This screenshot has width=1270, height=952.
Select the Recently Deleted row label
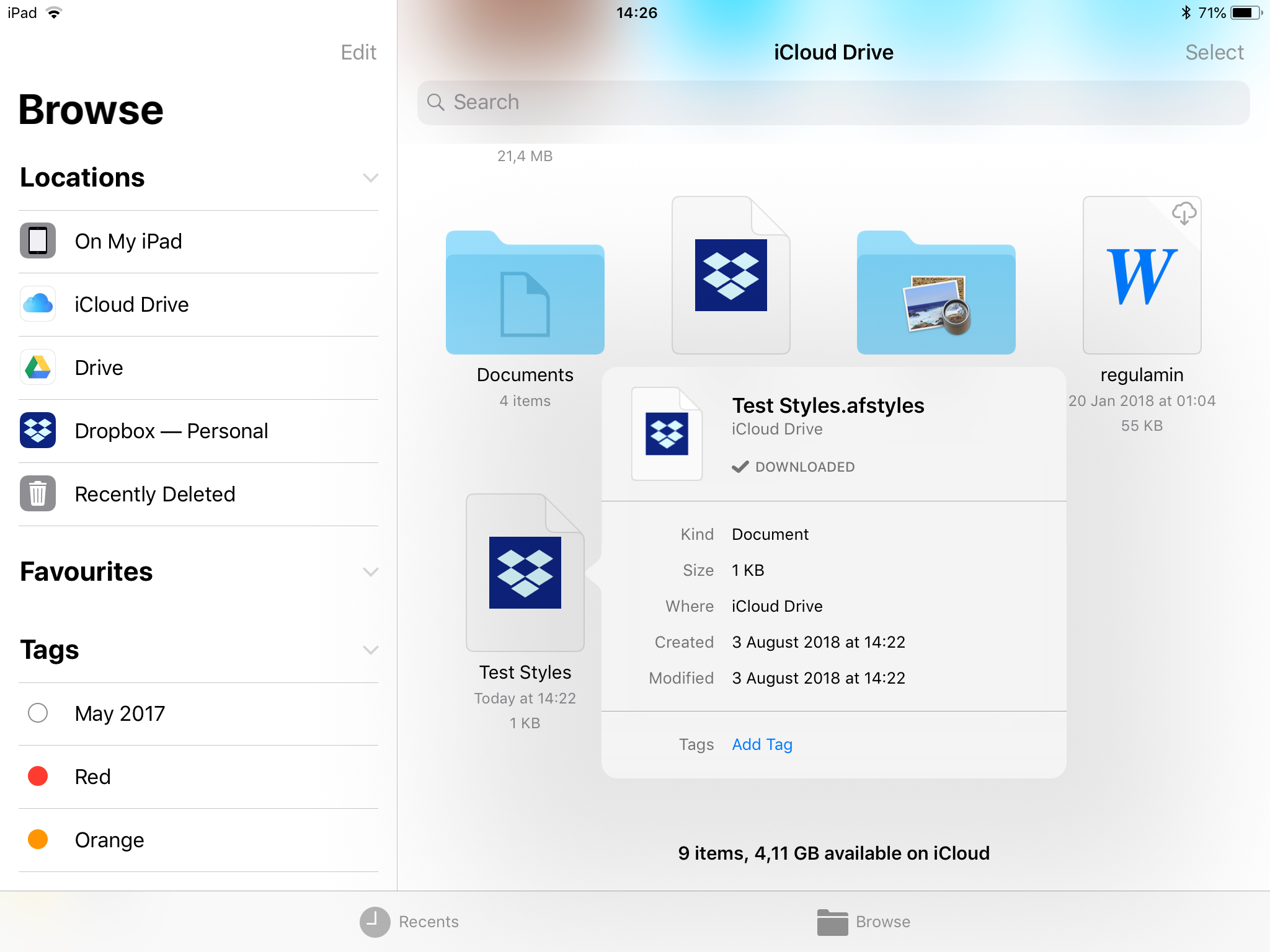coord(155,494)
